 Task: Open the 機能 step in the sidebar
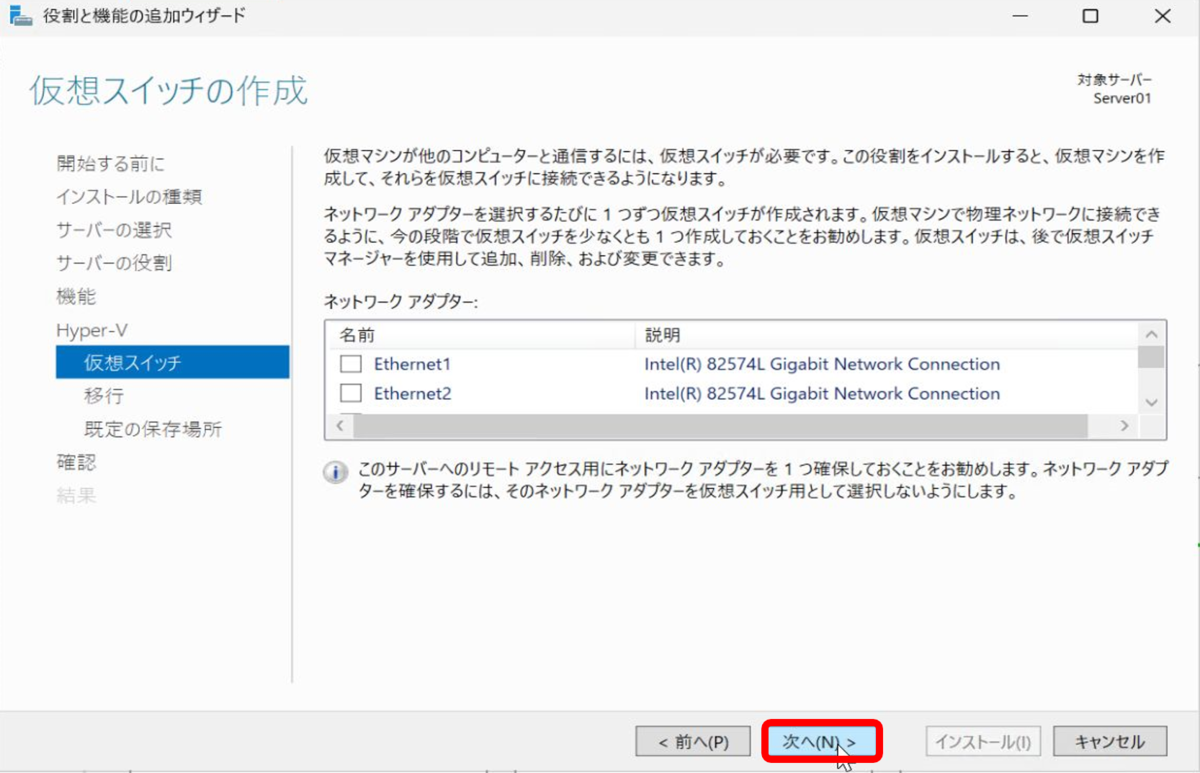77,296
